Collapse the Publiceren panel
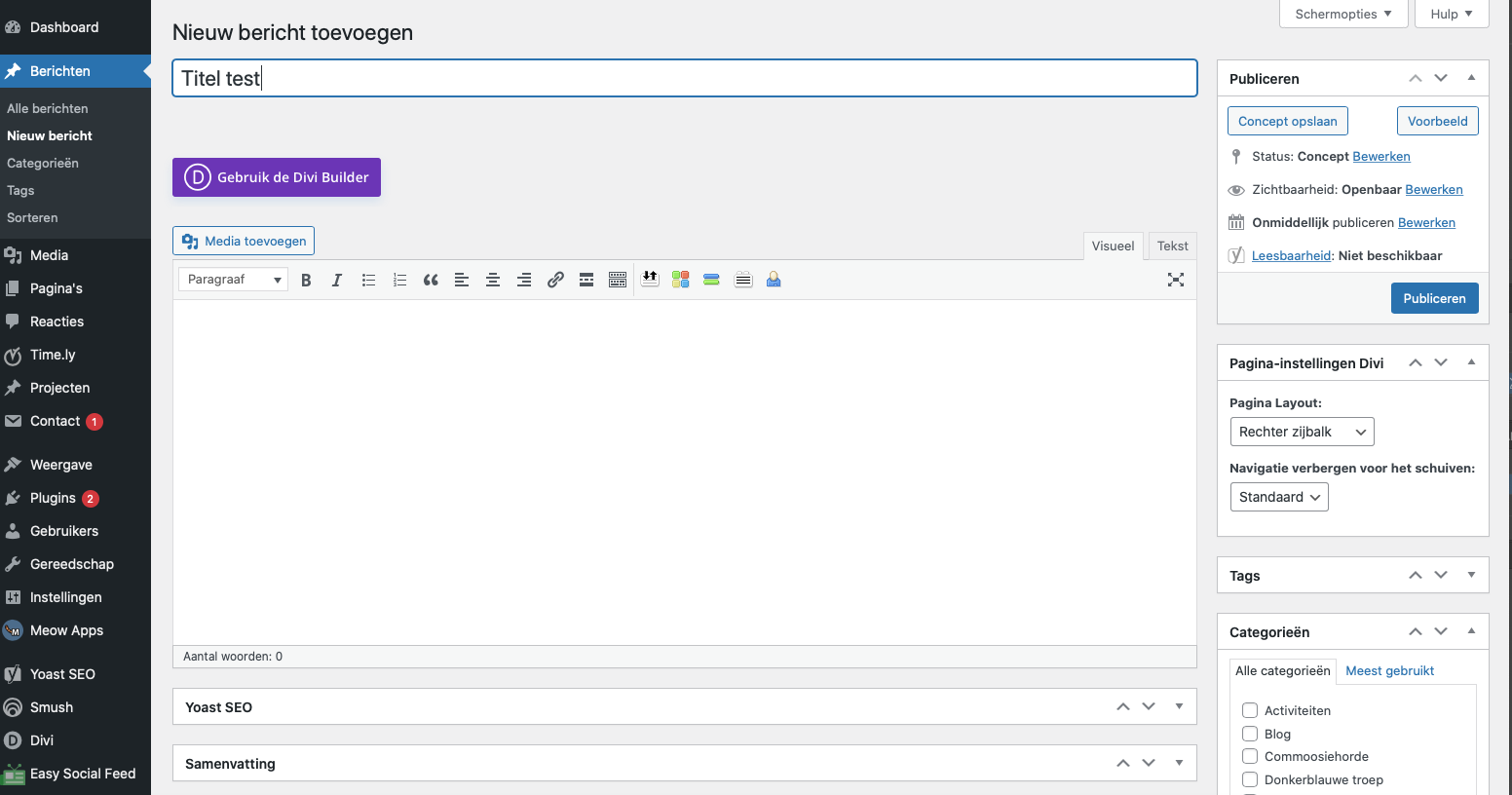The width and height of the screenshot is (1512, 795). (1471, 78)
